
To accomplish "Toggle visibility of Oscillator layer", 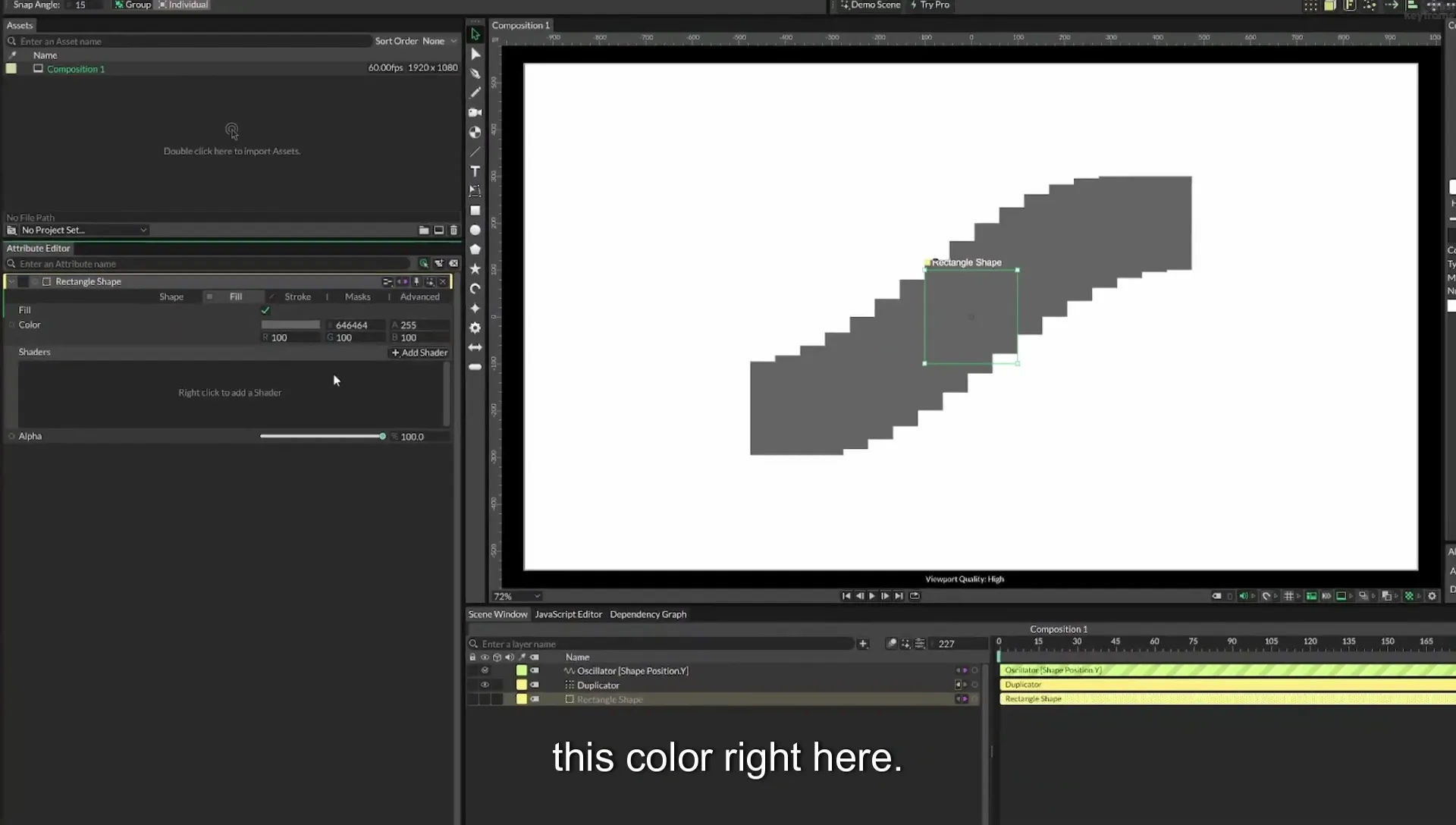I will (485, 670).
